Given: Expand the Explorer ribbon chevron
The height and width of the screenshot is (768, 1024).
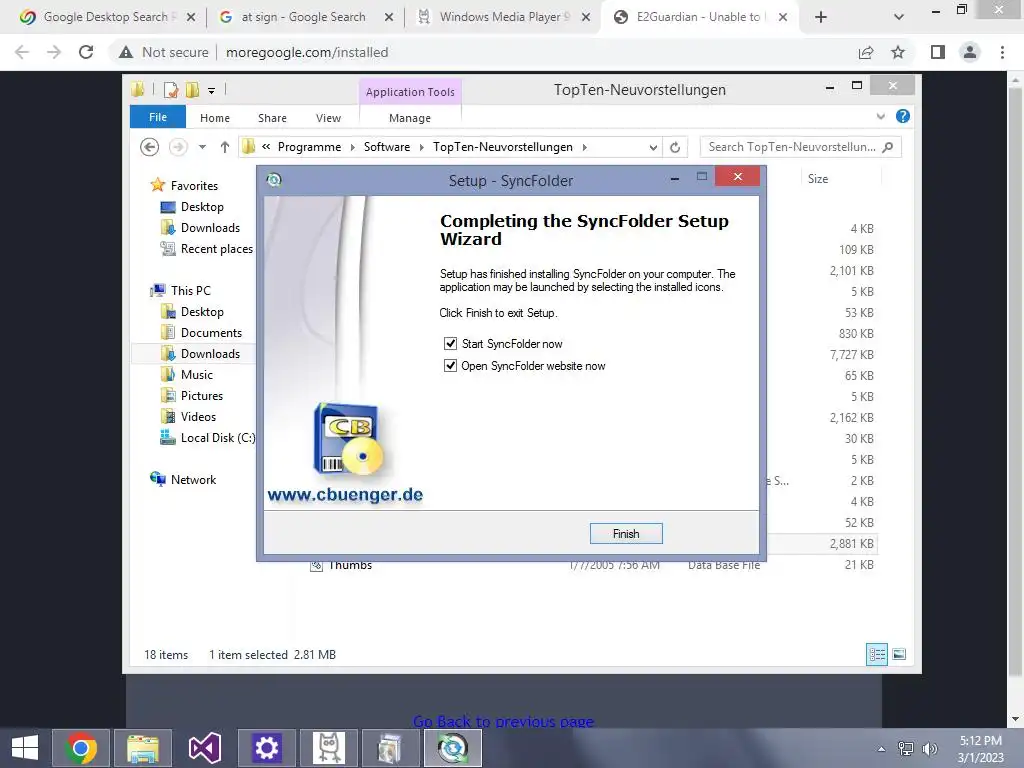Looking at the screenshot, I should click(880, 116).
